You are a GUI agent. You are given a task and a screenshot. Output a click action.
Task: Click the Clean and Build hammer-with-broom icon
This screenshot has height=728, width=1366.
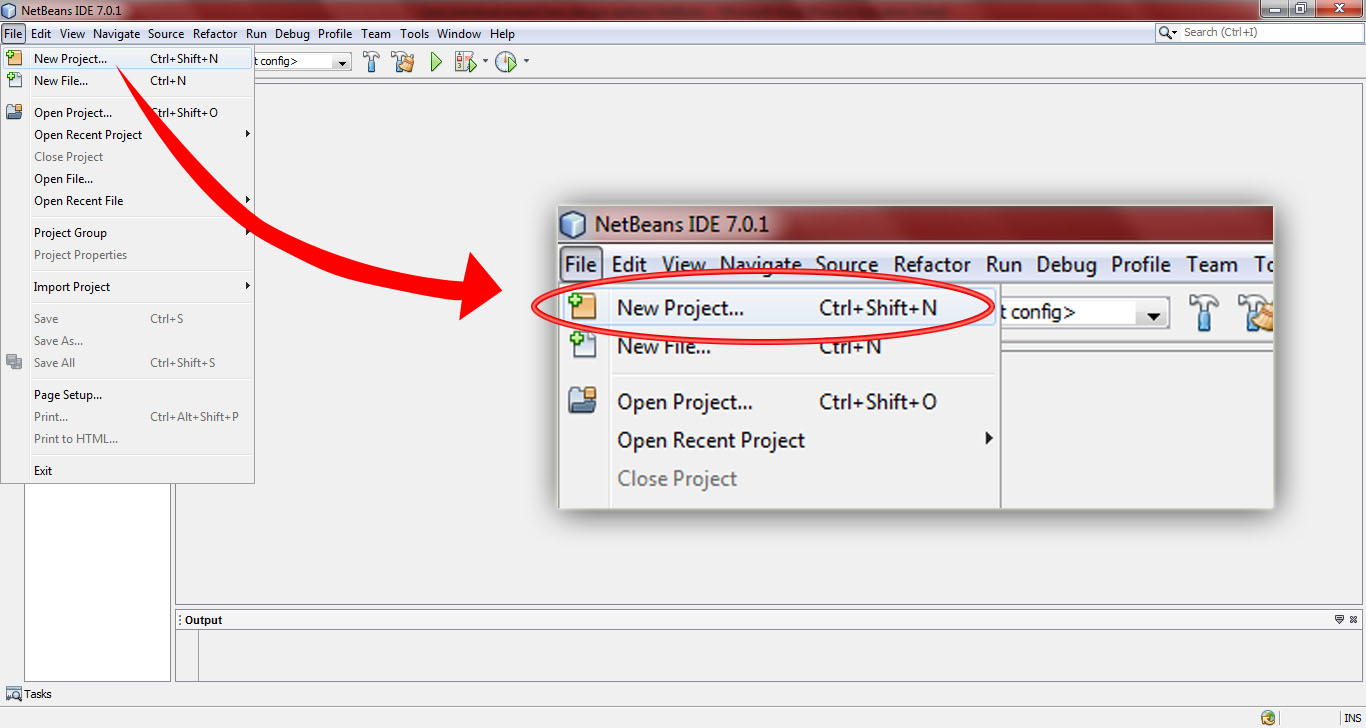[x=403, y=61]
